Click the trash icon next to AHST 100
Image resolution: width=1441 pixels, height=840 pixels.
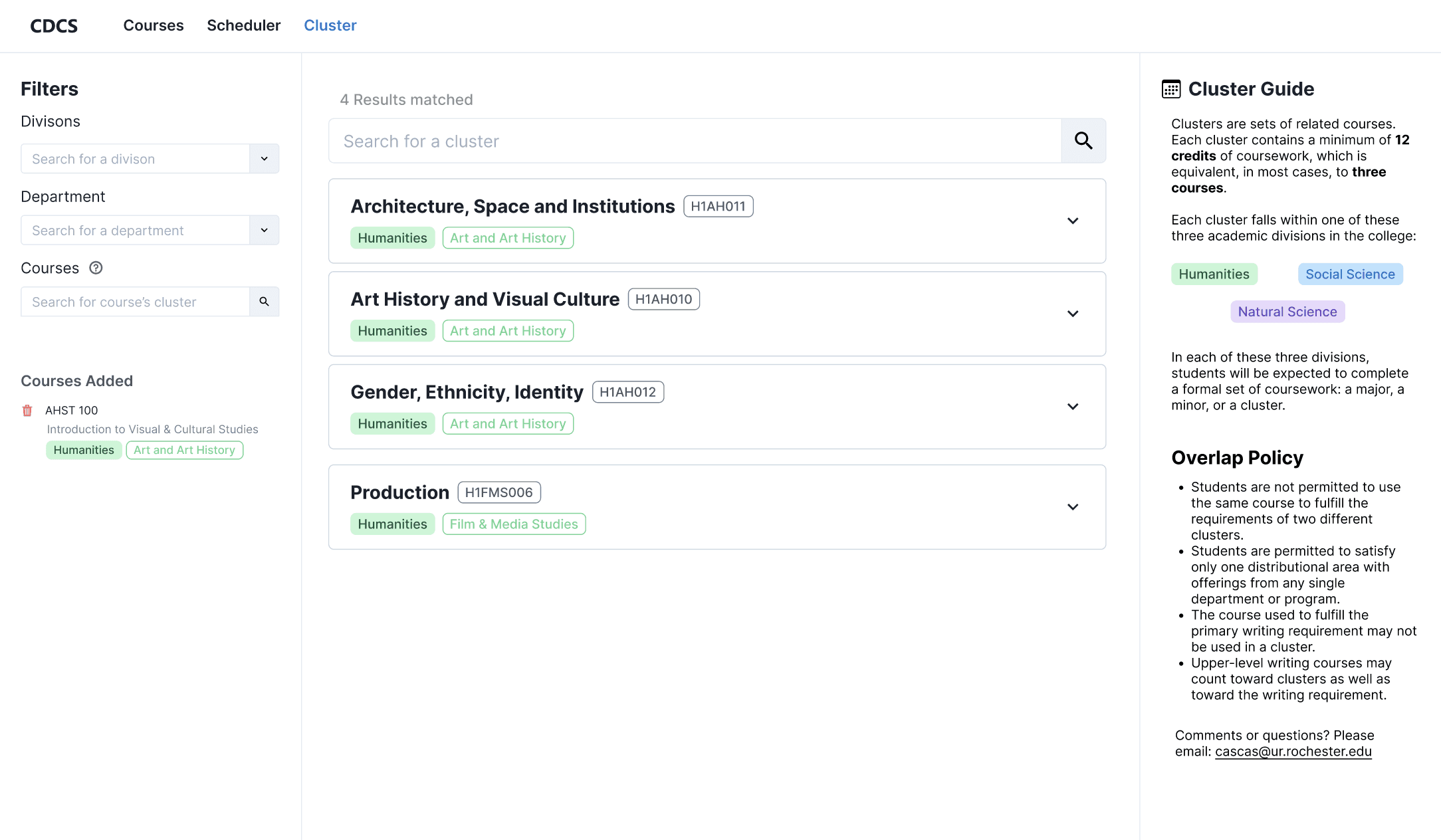[27, 411]
